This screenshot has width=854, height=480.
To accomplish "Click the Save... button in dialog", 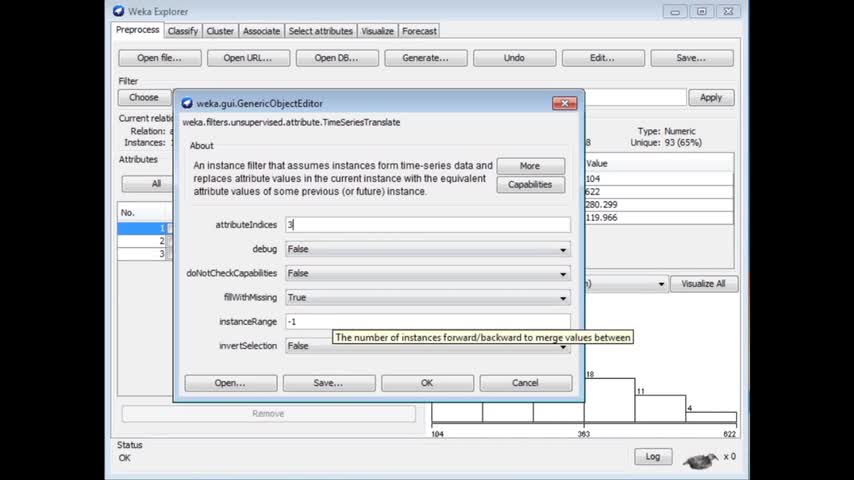I will tap(329, 383).
